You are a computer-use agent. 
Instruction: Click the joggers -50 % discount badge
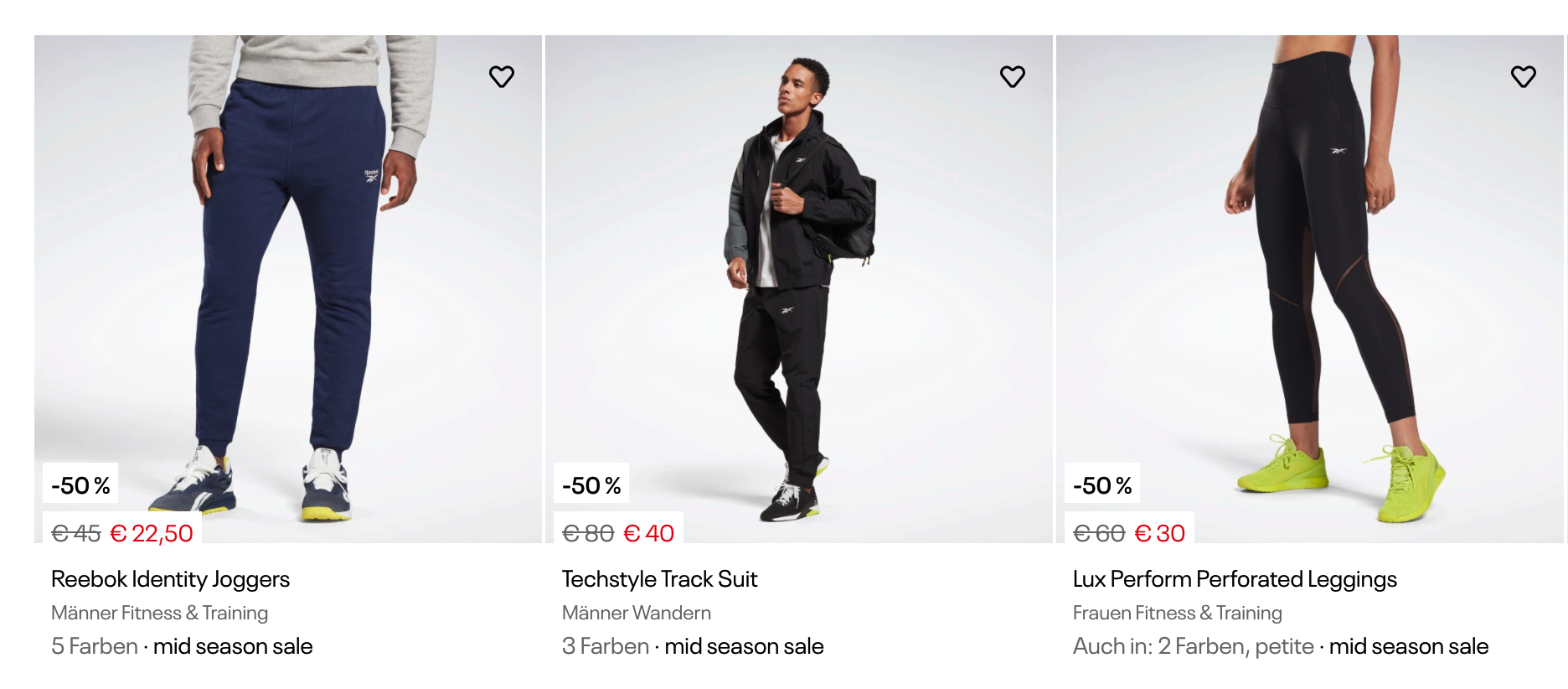80,485
